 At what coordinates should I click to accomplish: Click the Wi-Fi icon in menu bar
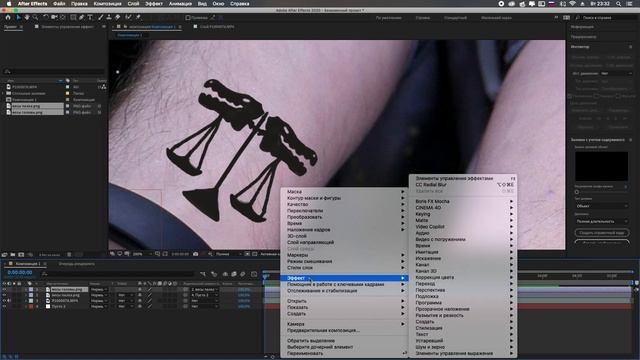click(572, 4)
